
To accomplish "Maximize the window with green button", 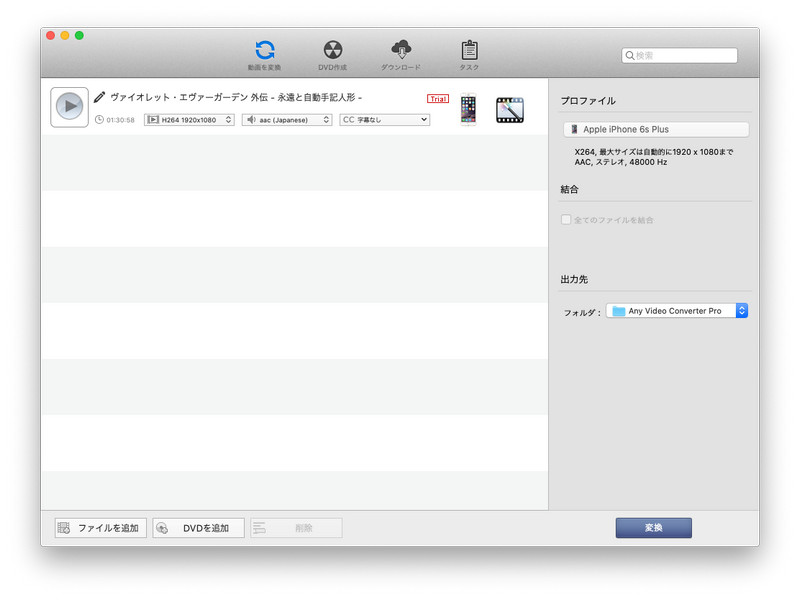I will 79,35.
